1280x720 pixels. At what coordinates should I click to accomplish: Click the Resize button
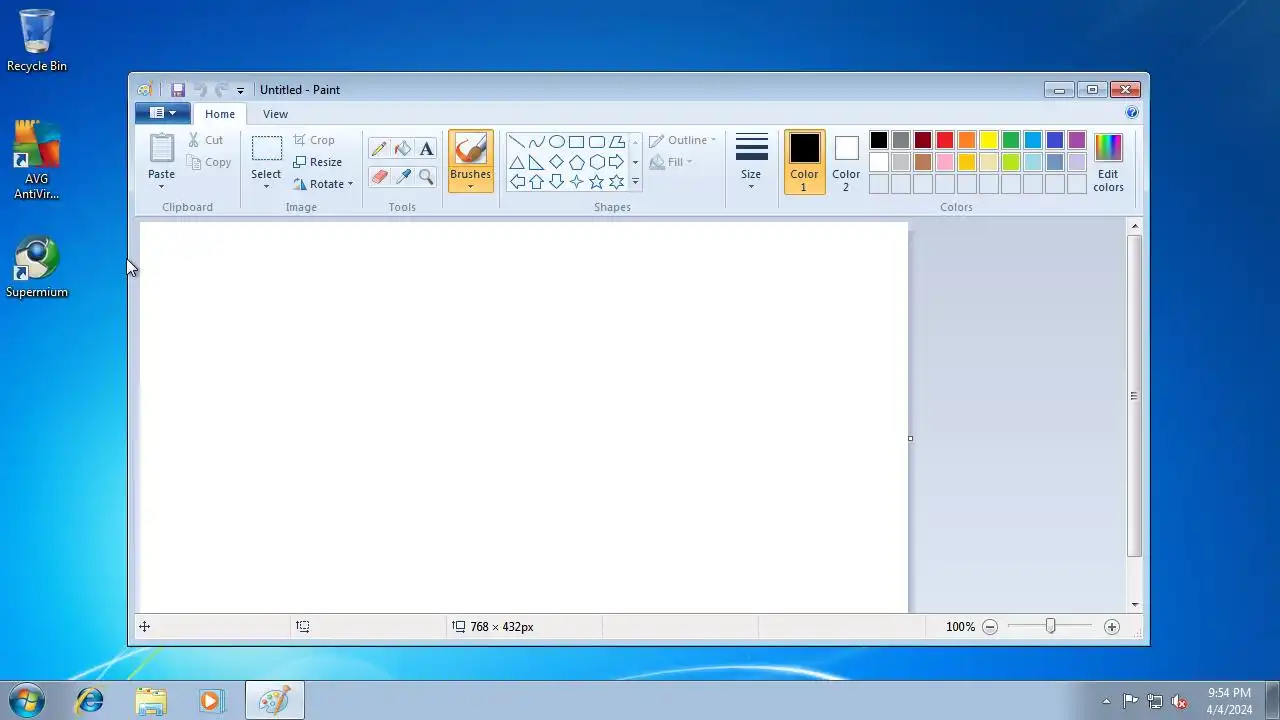click(x=318, y=162)
